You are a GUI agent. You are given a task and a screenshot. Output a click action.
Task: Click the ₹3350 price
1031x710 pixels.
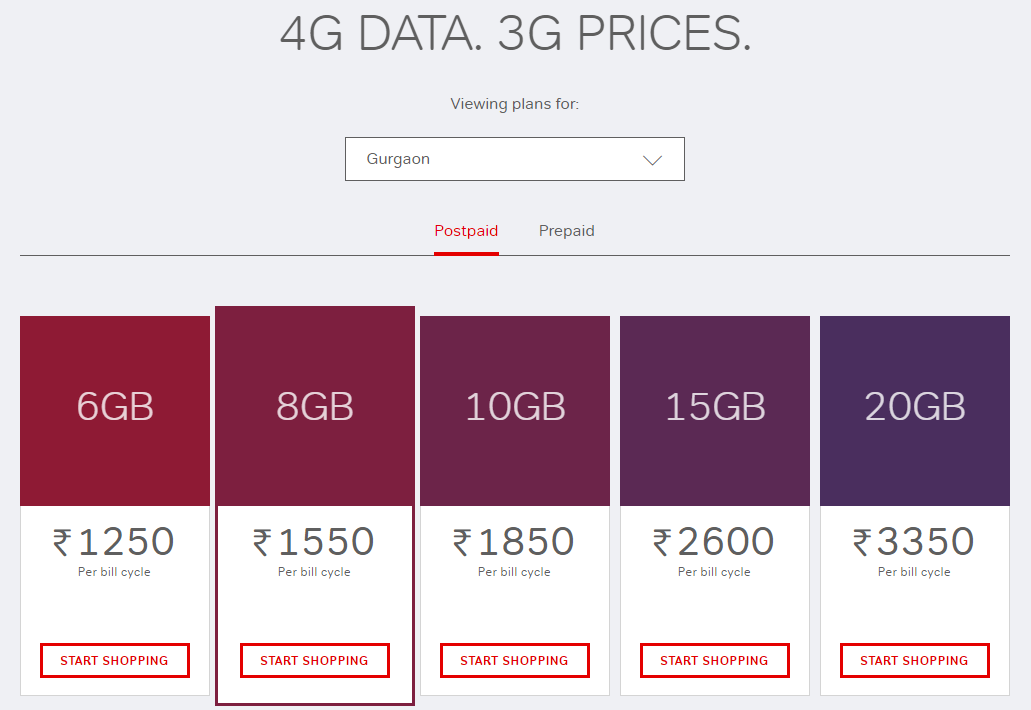(914, 542)
